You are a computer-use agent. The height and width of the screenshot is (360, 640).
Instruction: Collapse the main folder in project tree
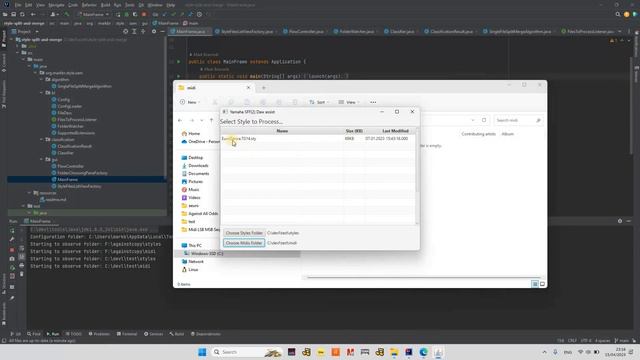[x=24, y=60]
